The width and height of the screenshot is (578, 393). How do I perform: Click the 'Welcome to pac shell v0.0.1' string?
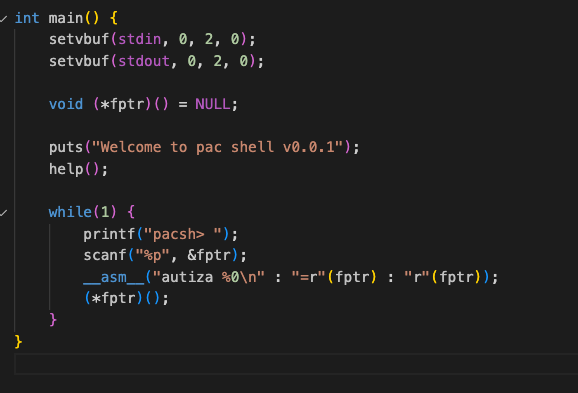[217, 147]
